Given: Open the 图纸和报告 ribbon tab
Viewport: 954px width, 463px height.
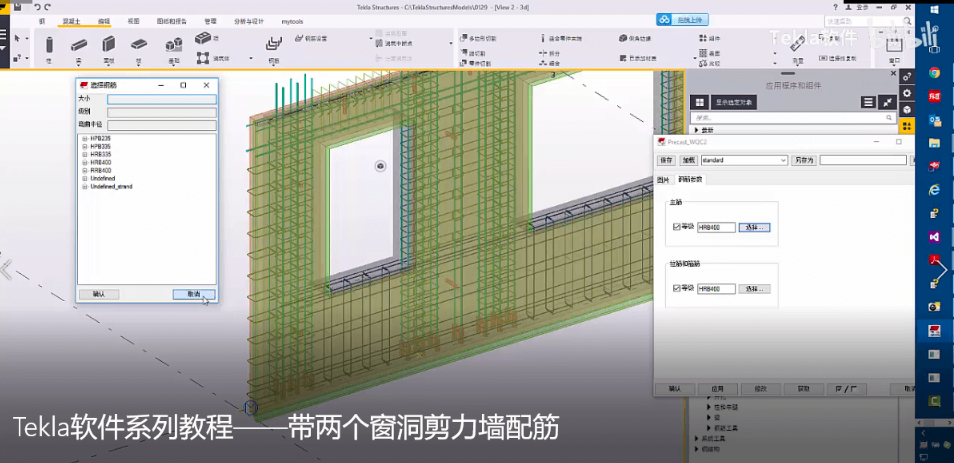Looking at the screenshot, I should (172, 21).
